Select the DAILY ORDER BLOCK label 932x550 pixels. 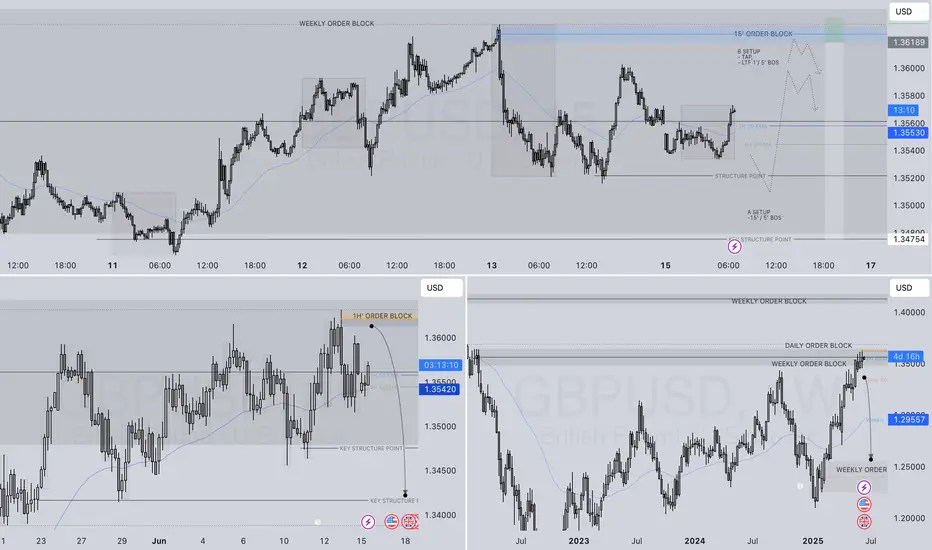click(x=818, y=345)
